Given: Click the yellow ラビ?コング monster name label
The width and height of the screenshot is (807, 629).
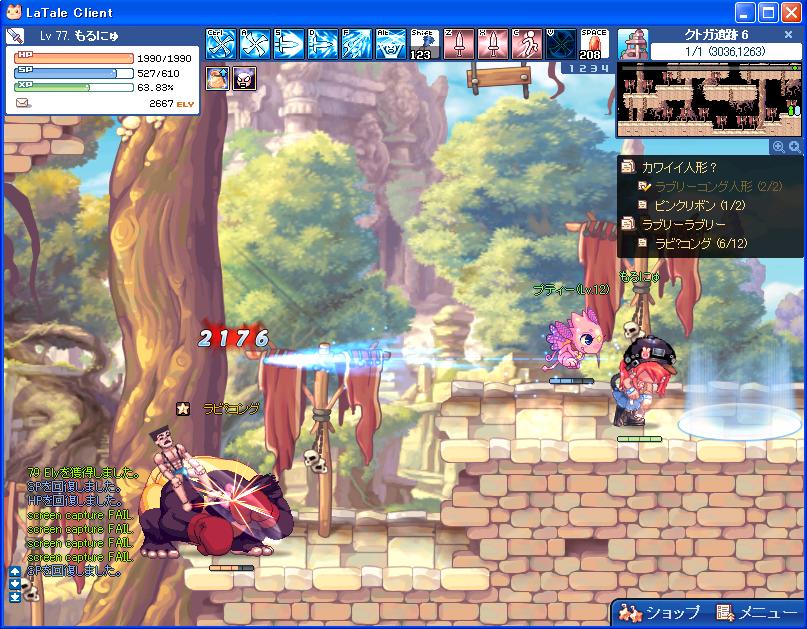Looking at the screenshot, I should pos(231,409).
